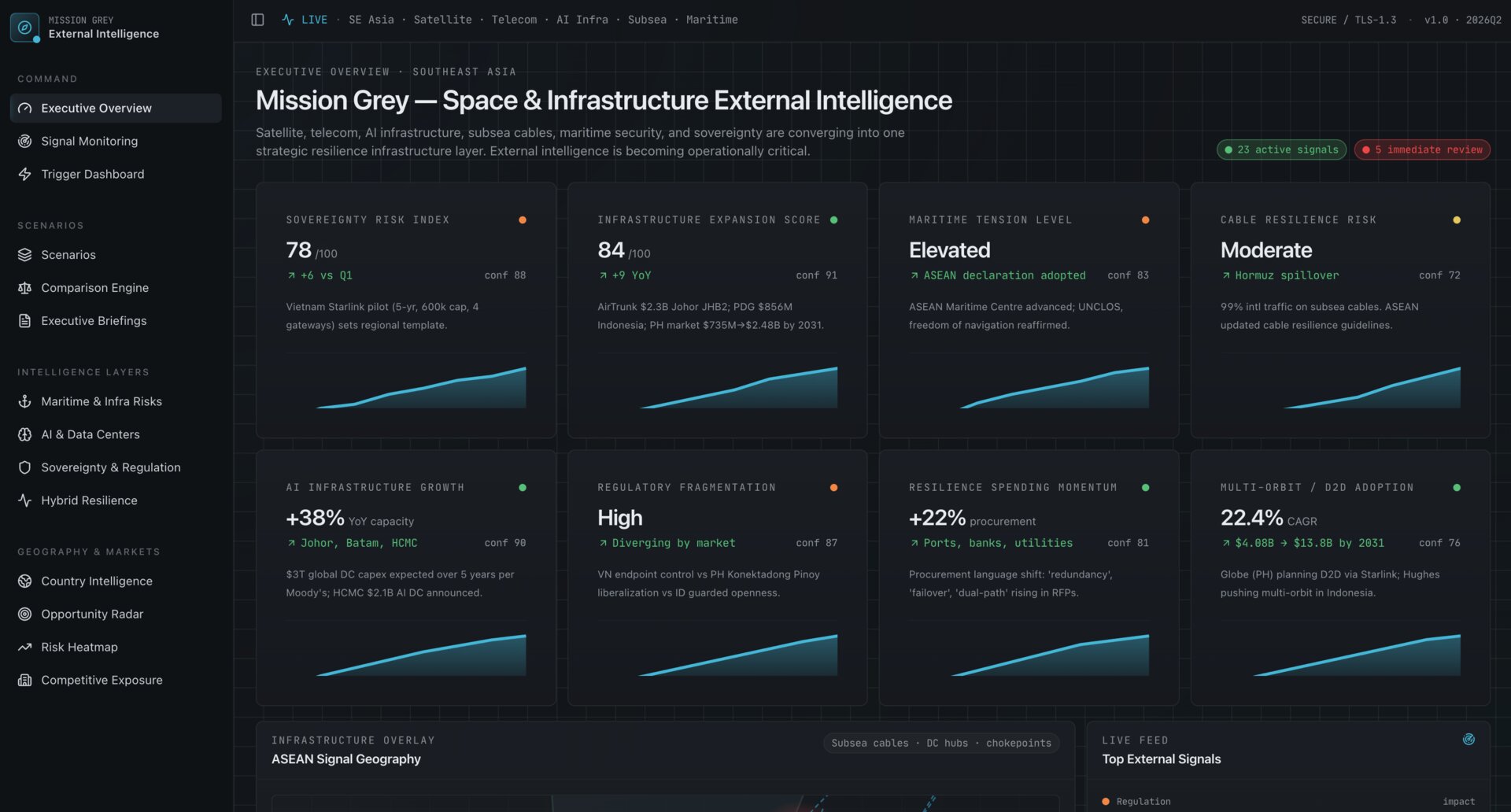Click the Regulation orange dot in Live Feed
Screen dimensions: 1511x812
pyautogui.click(x=1106, y=802)
